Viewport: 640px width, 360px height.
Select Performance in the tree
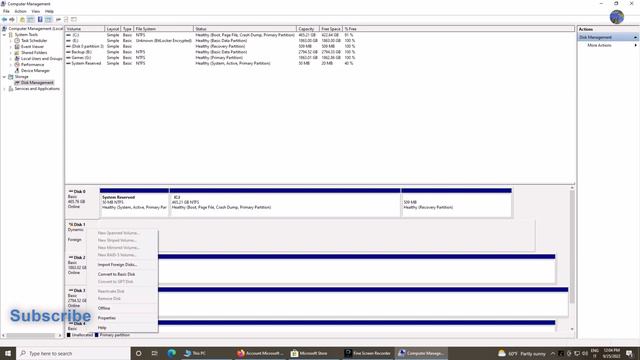click(32, 64)
